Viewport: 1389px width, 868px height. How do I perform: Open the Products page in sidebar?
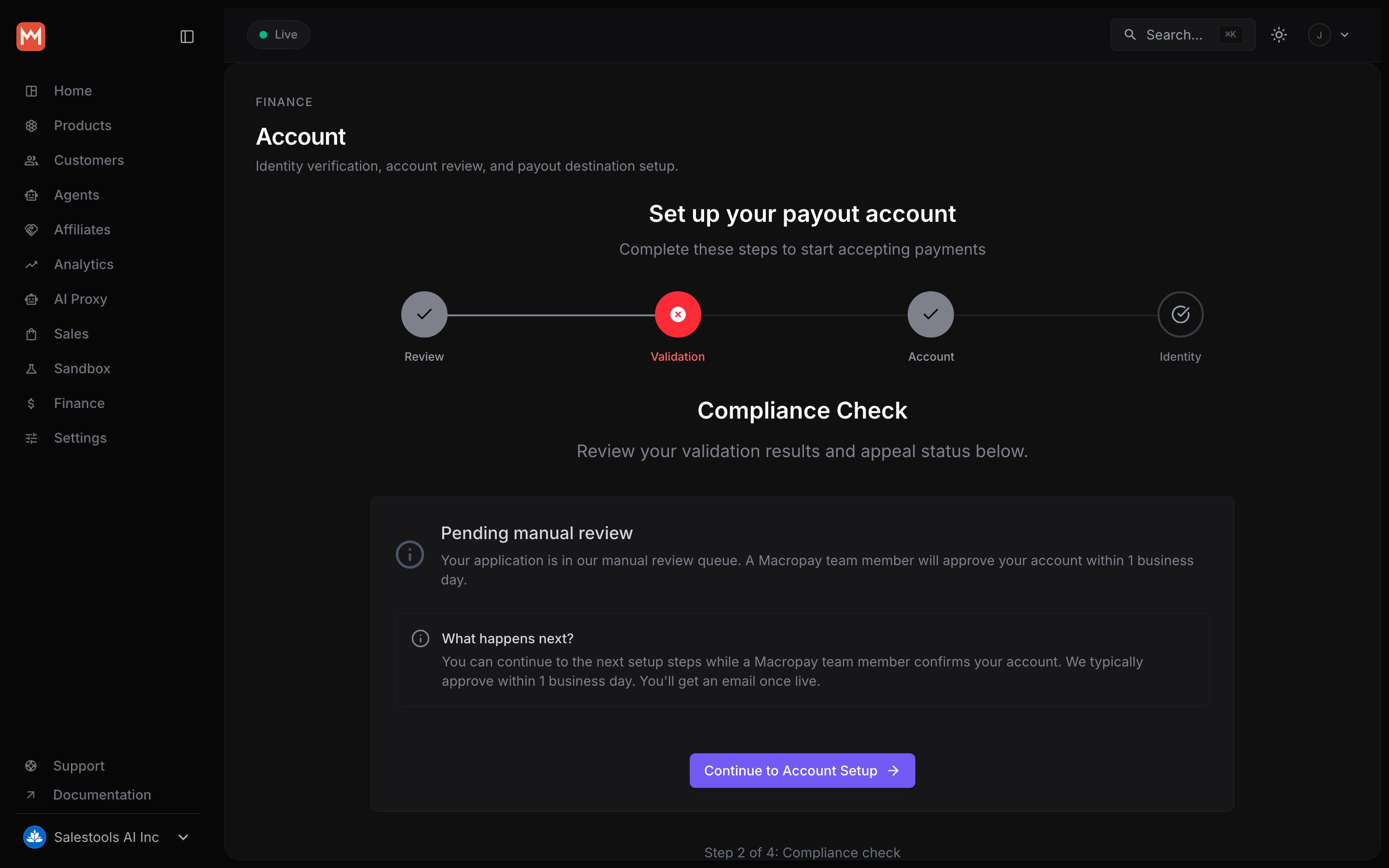coord(82,126)
